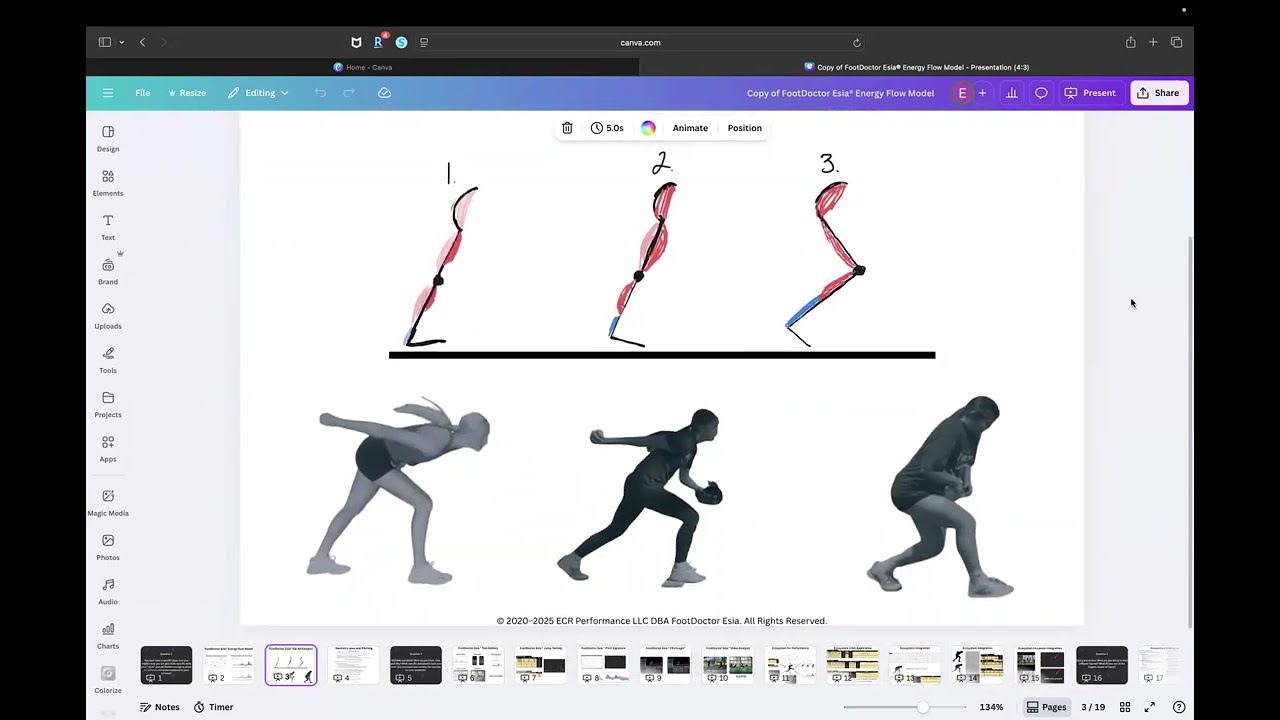Open grid view of pages
Viewport: 1280px width, 720px height.
pos(1125,707)
